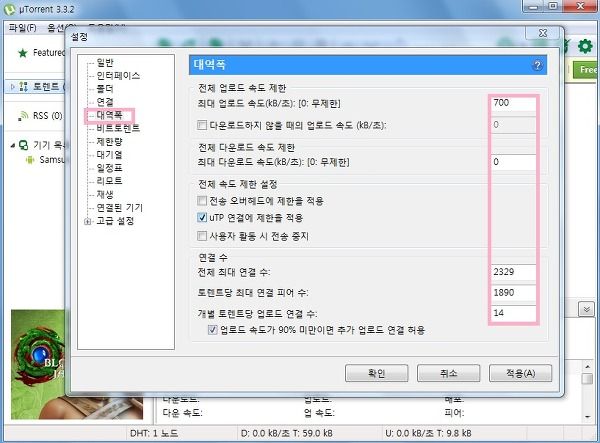Image resolution: width=600 pixels, height=443 pixels.
Task: Click the 다운 속도: label in the info pane
Action: (x=182, y=413)
